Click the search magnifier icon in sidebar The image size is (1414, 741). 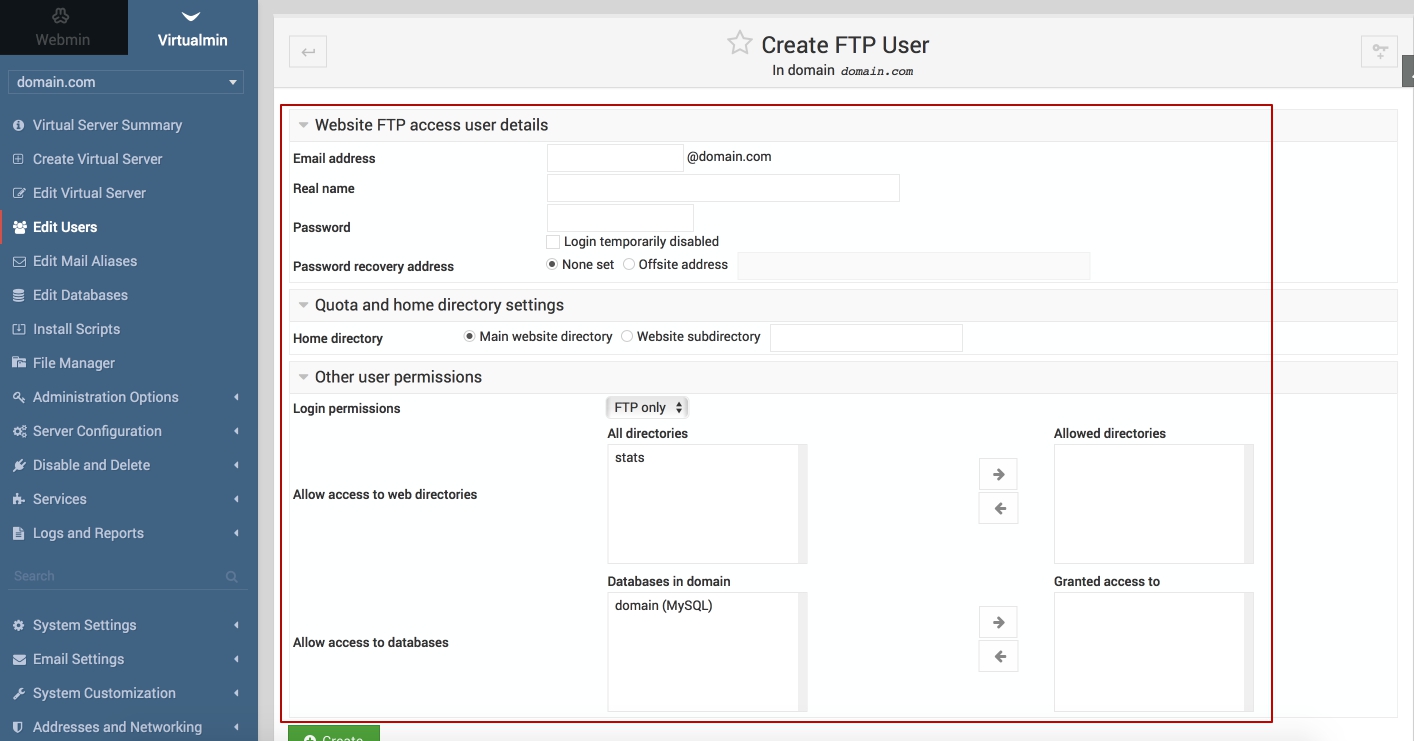click(x=232, y=577)
